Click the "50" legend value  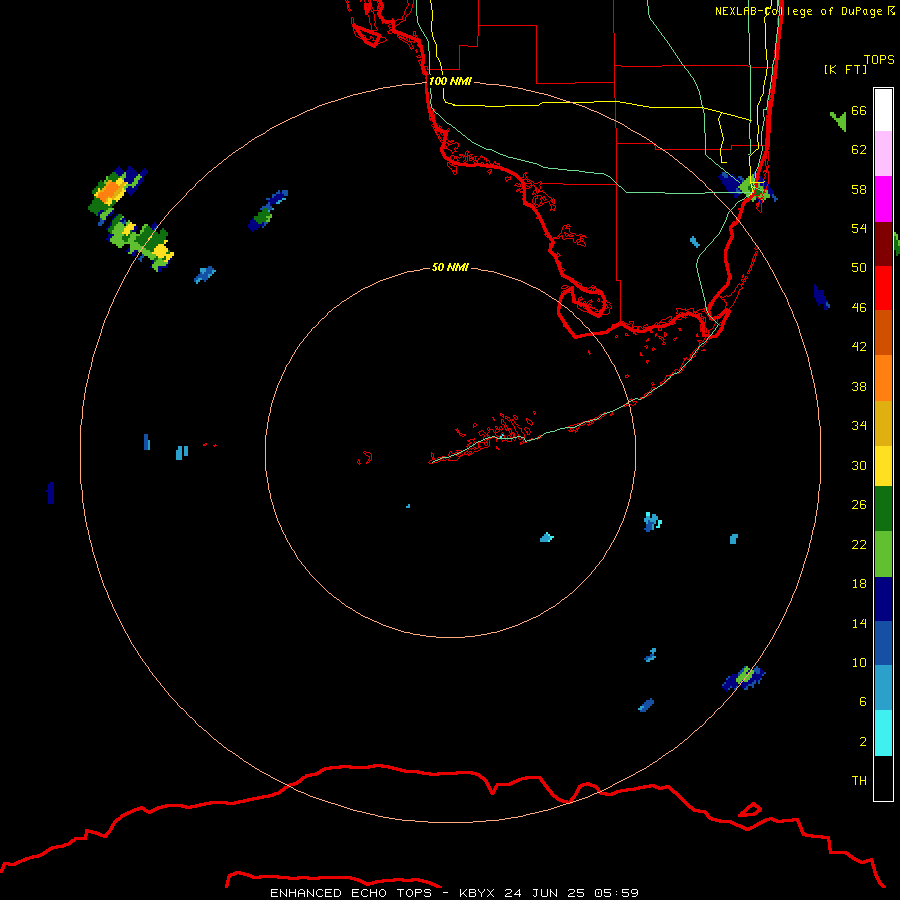point(859,268)
